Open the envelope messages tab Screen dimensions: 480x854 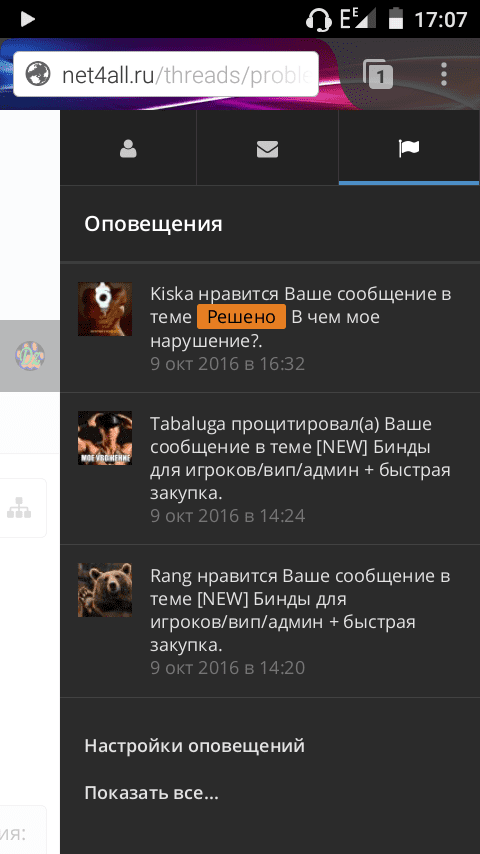point(267,148)
